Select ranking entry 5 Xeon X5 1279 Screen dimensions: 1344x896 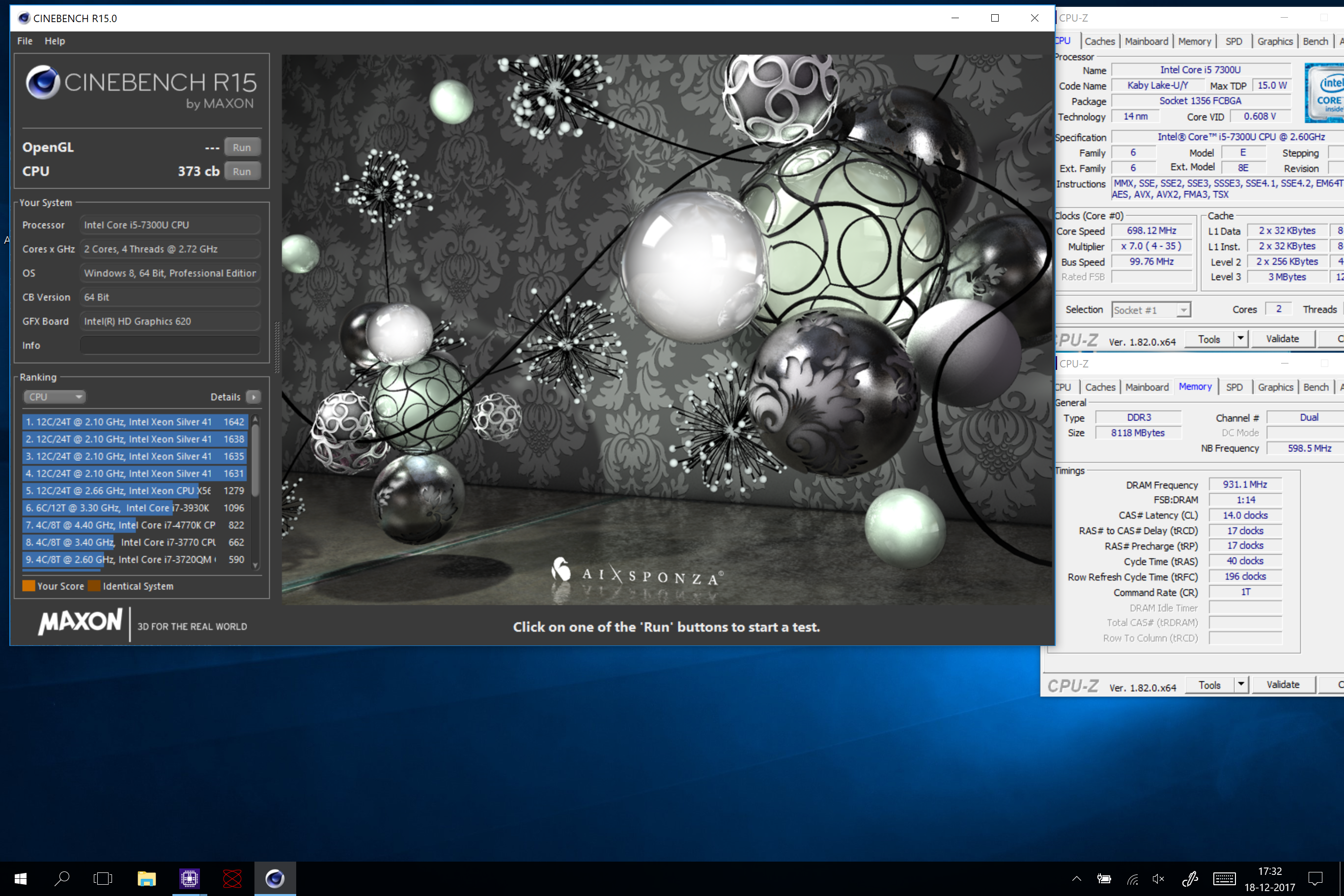pyautogui.click(x=135, y=490)
